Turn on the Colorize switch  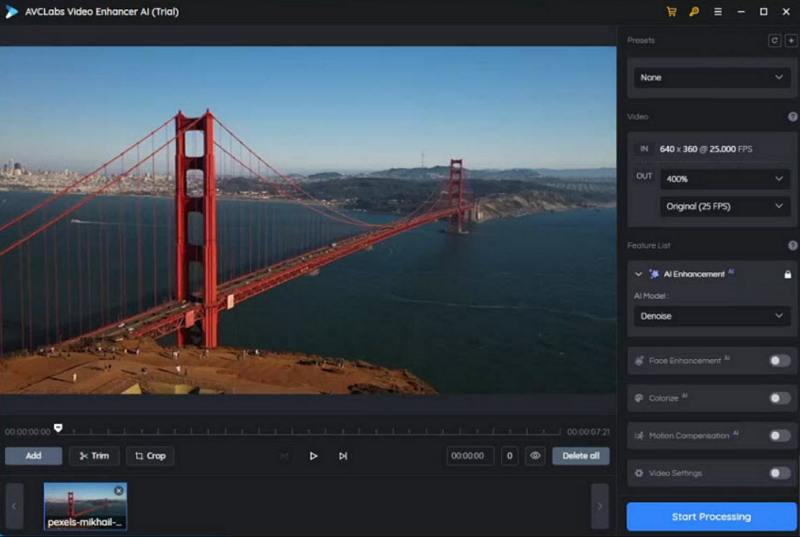tap(779, 398)
